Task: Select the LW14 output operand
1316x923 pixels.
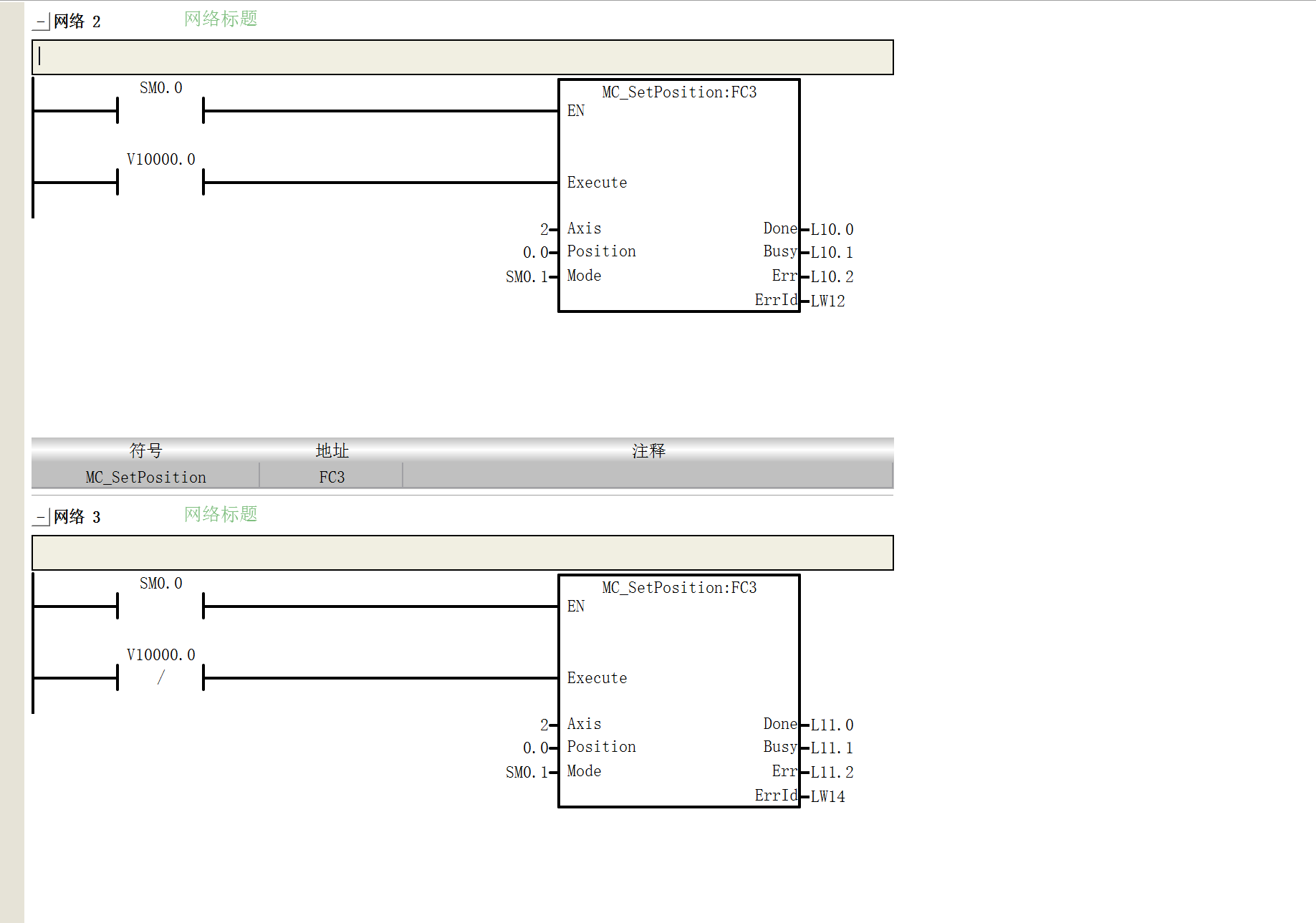Action: pyautogui.click(x=827, y=797)
